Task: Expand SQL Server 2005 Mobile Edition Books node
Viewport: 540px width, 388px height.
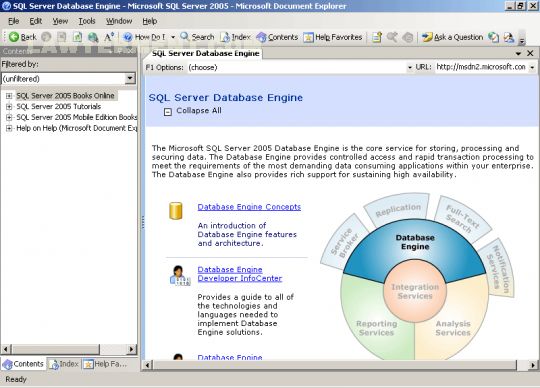Action: [9, 117]
